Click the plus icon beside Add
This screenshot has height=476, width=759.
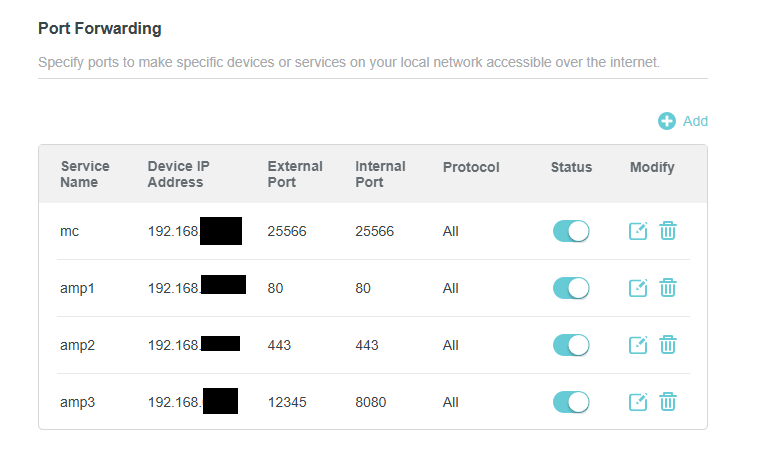point(667,121)
